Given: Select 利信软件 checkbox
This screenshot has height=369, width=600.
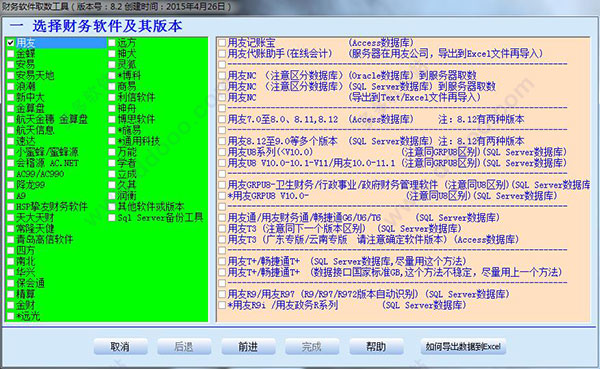Looking at the screenshot, I should coord(112,97).
